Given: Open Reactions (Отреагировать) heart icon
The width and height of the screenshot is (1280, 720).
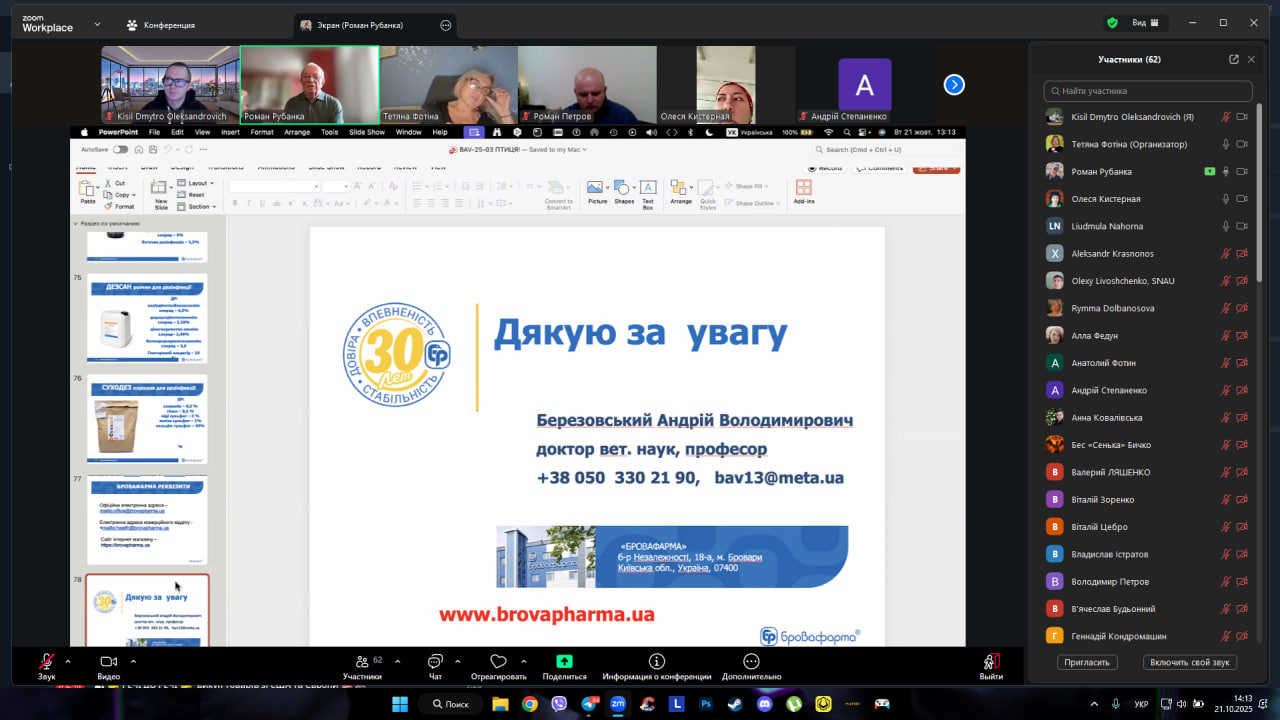Looking at the screenshot, I should coord(498,662).
